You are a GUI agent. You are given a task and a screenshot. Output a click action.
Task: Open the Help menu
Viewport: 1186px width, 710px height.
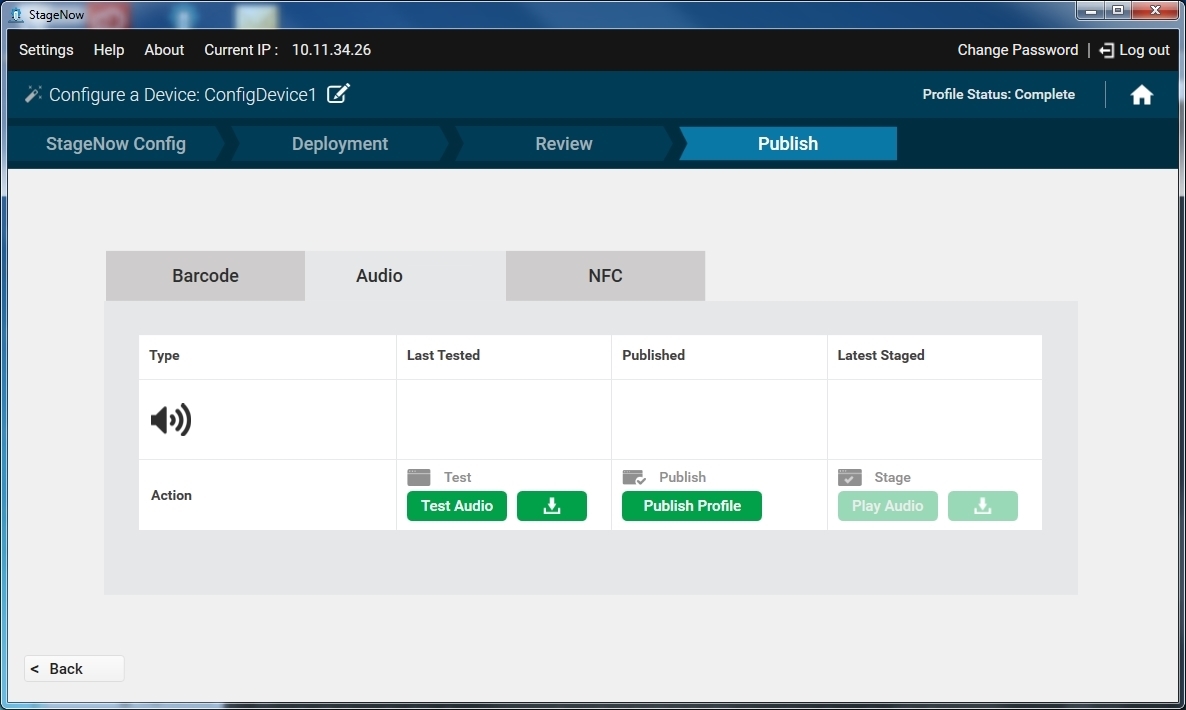[109, 50]
